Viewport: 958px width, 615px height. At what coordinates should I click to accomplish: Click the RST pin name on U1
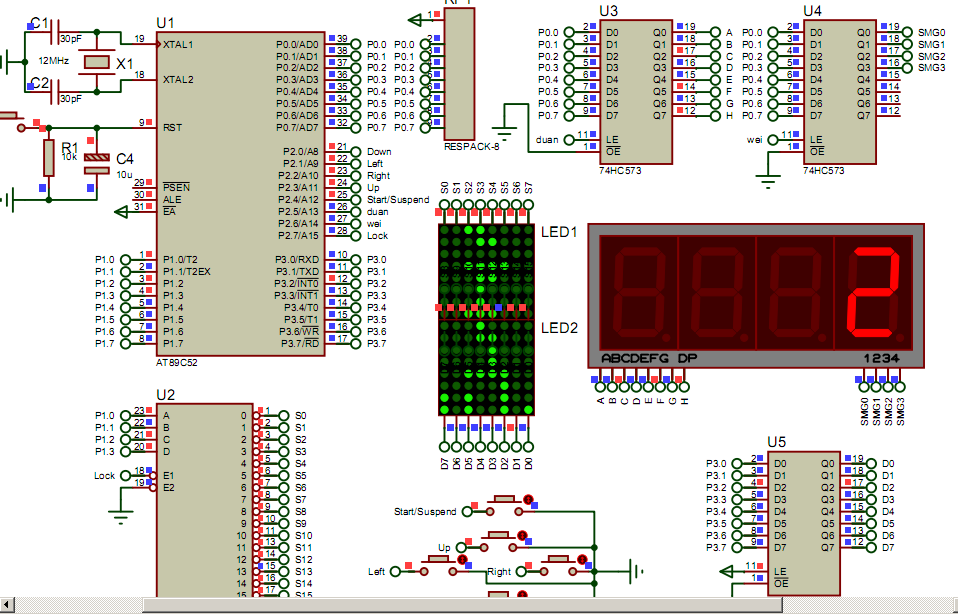pyautogui.click(x=172, y=128)
